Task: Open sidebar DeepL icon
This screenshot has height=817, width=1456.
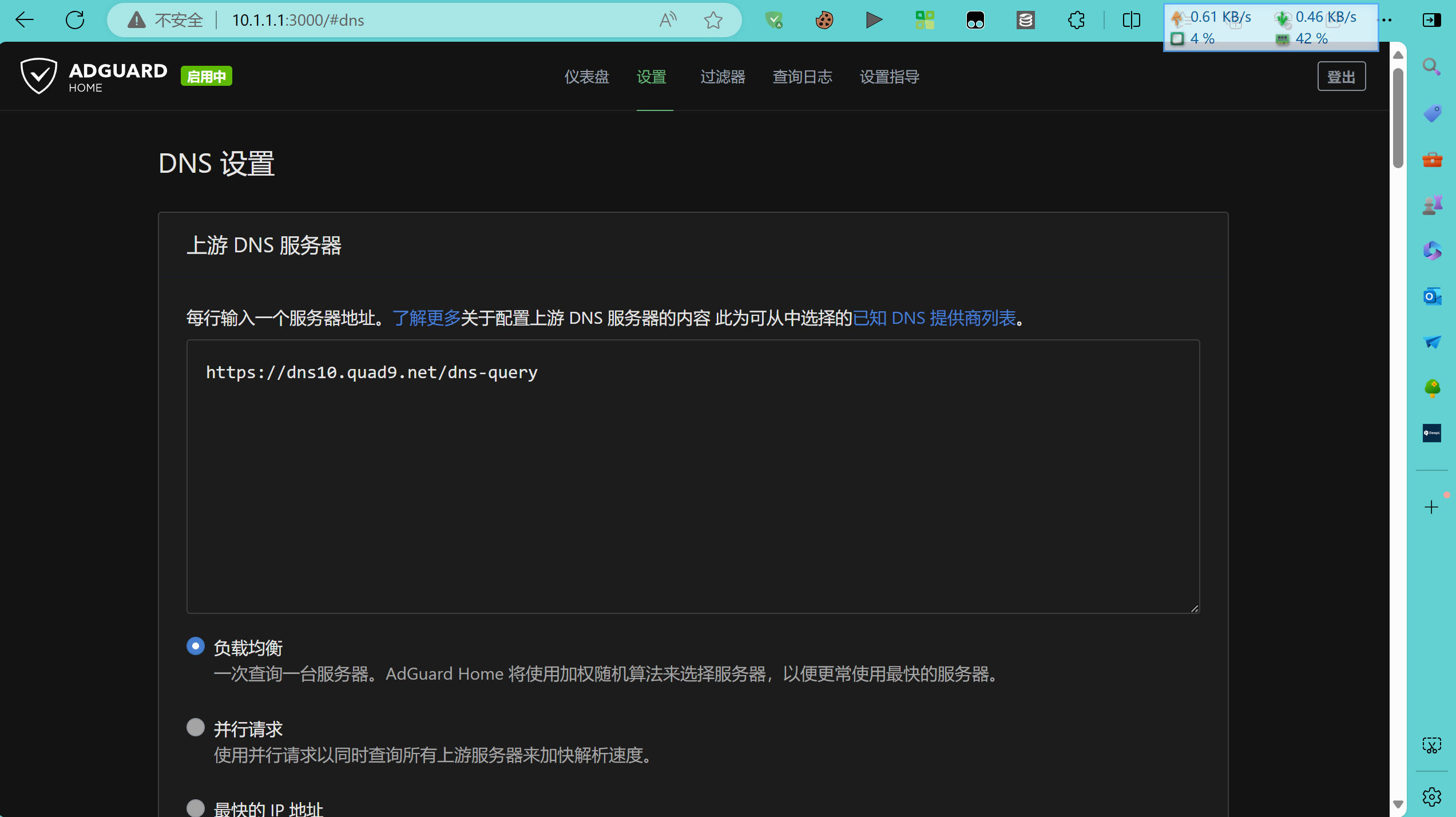Action: tap(1432, 433)
